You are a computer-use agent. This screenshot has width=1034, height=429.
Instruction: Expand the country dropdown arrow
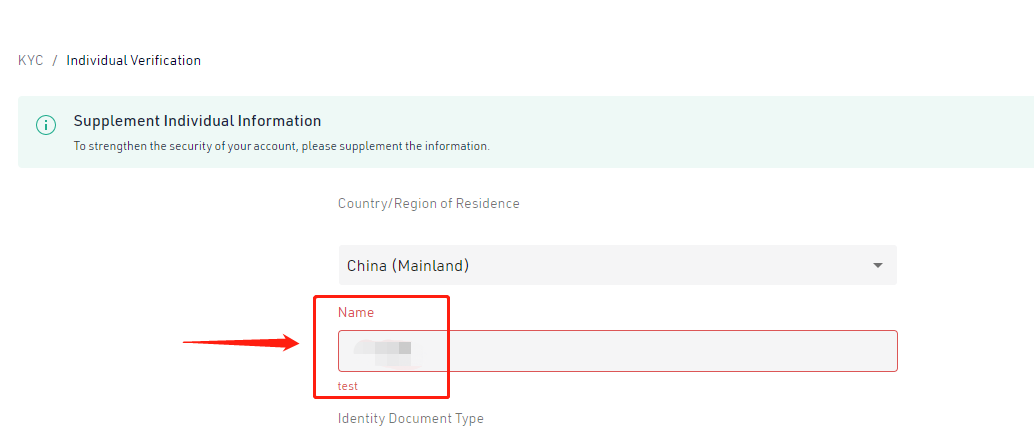878,266
